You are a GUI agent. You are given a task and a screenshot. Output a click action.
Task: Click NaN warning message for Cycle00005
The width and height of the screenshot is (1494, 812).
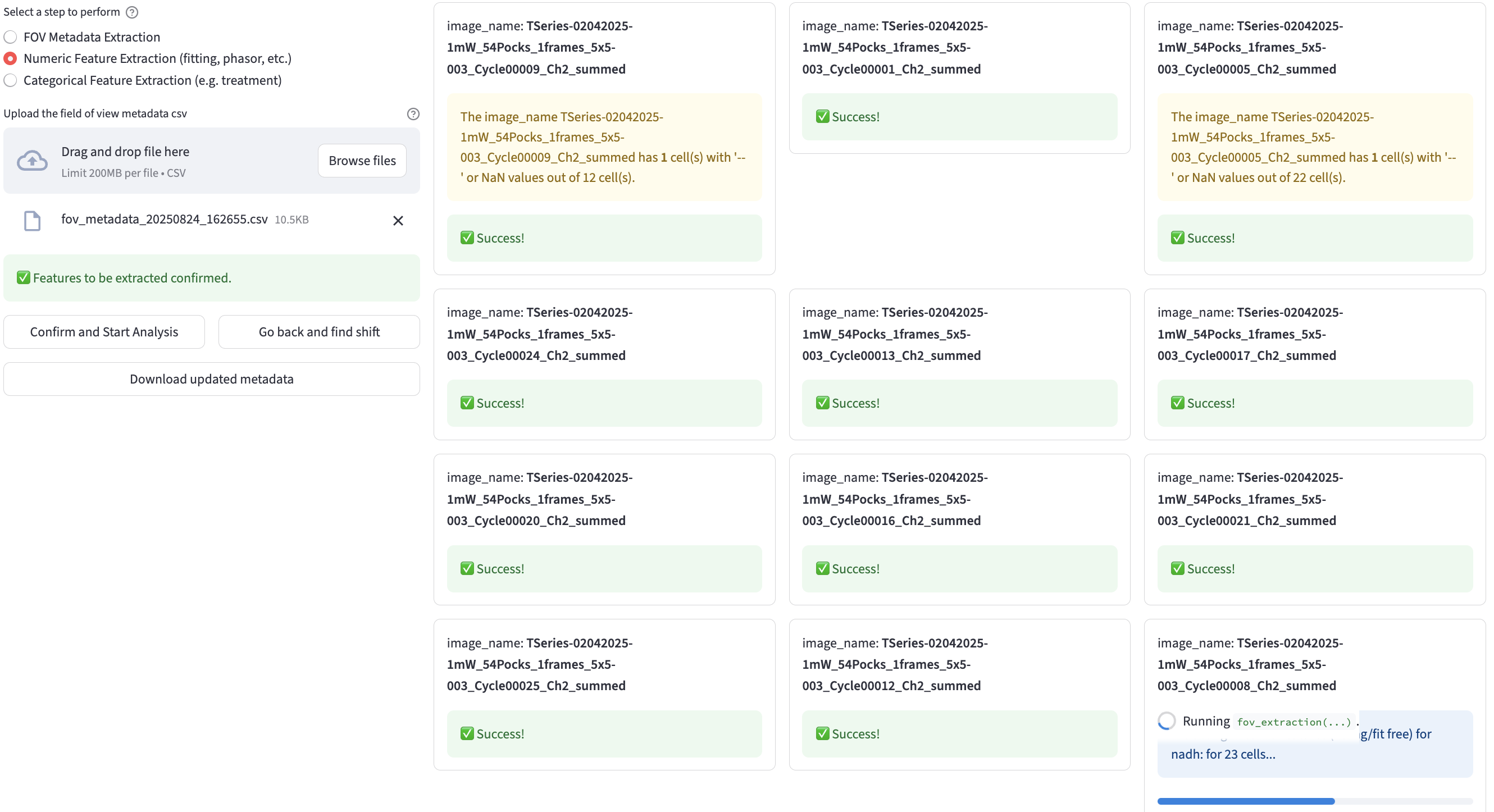click(x=1314, y=147)
